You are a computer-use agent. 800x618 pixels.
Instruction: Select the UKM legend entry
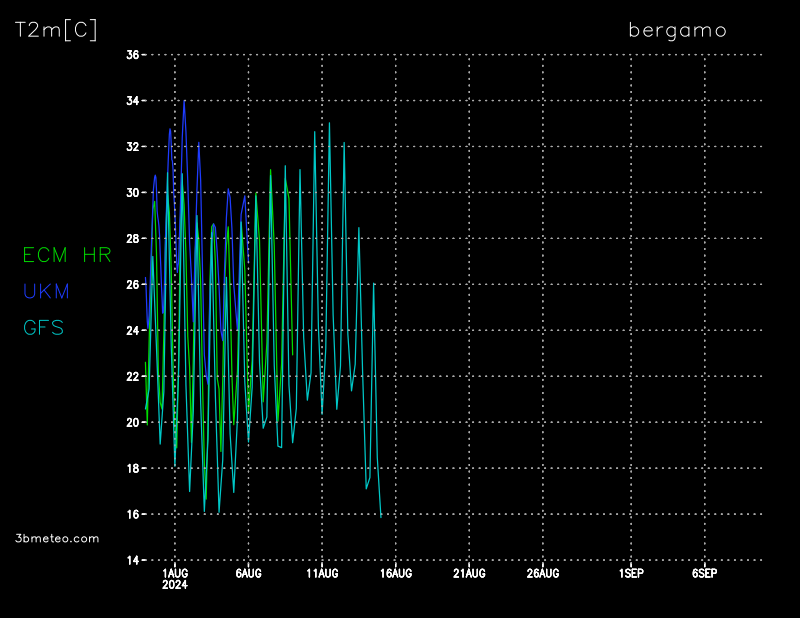pyautogui.click(x=46, y=291)
